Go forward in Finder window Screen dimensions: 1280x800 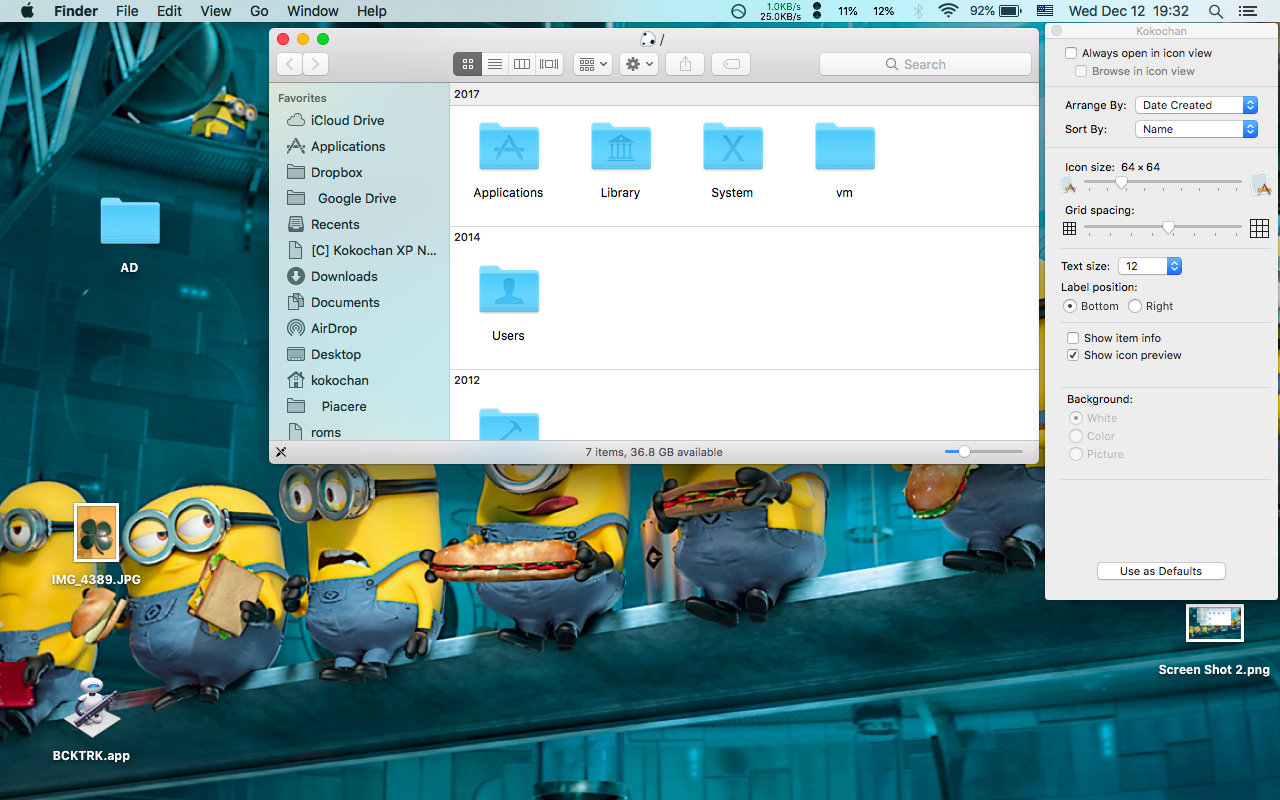(x=315, y=64)
